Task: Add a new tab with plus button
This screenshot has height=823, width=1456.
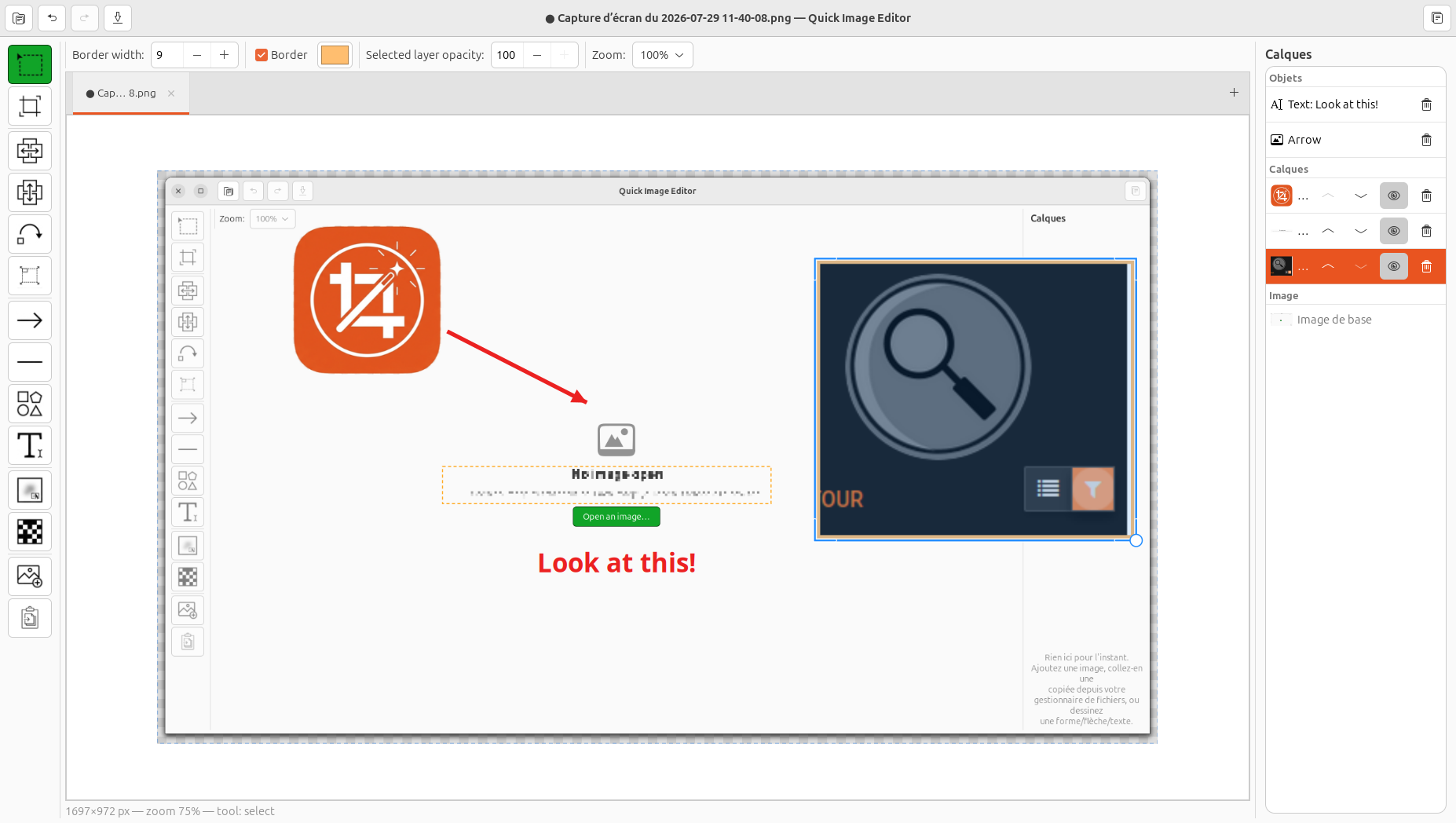Action: pyautogui.click(x=1234, y=93)
